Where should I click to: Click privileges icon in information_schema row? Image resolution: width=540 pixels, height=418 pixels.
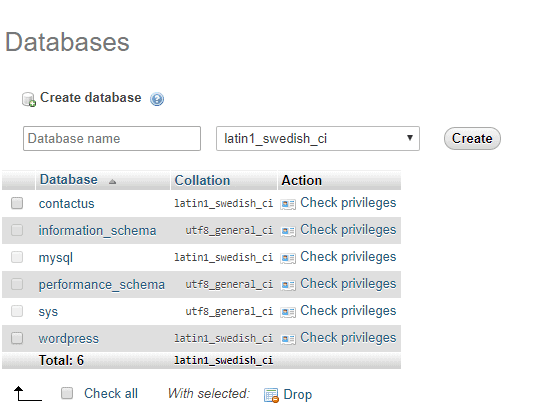tap(288, 231)
